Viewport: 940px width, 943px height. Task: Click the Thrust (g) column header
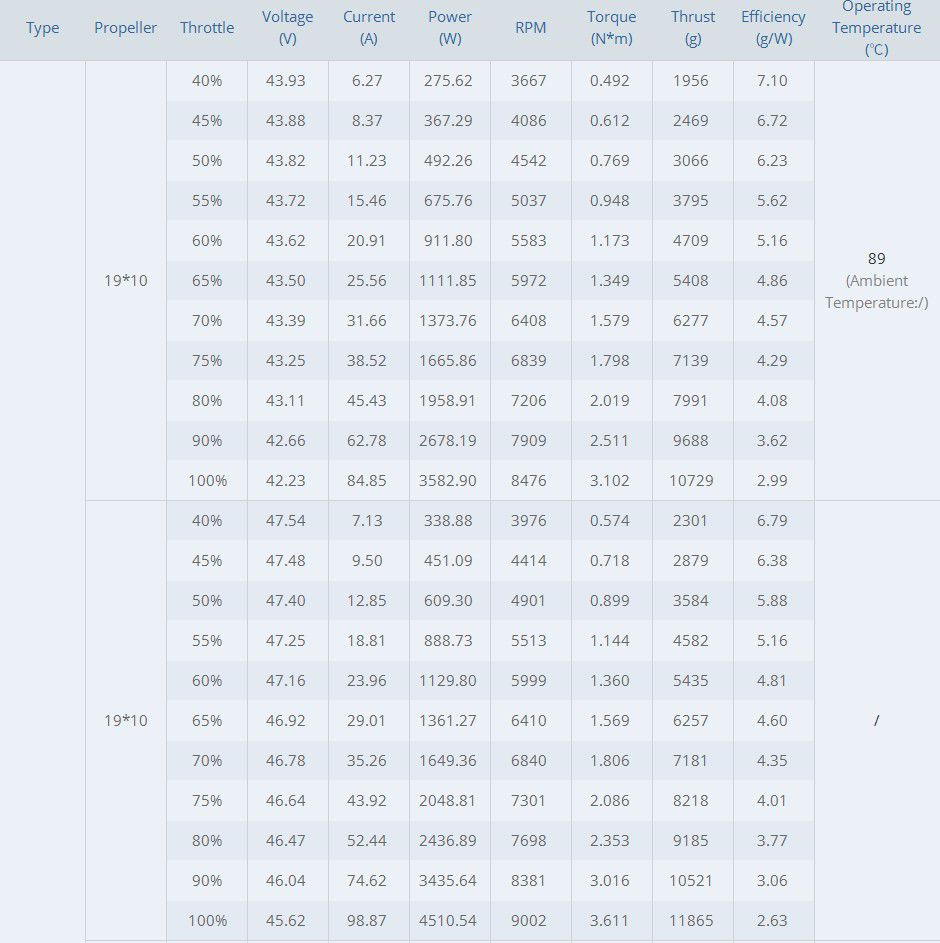coord(693,28)
